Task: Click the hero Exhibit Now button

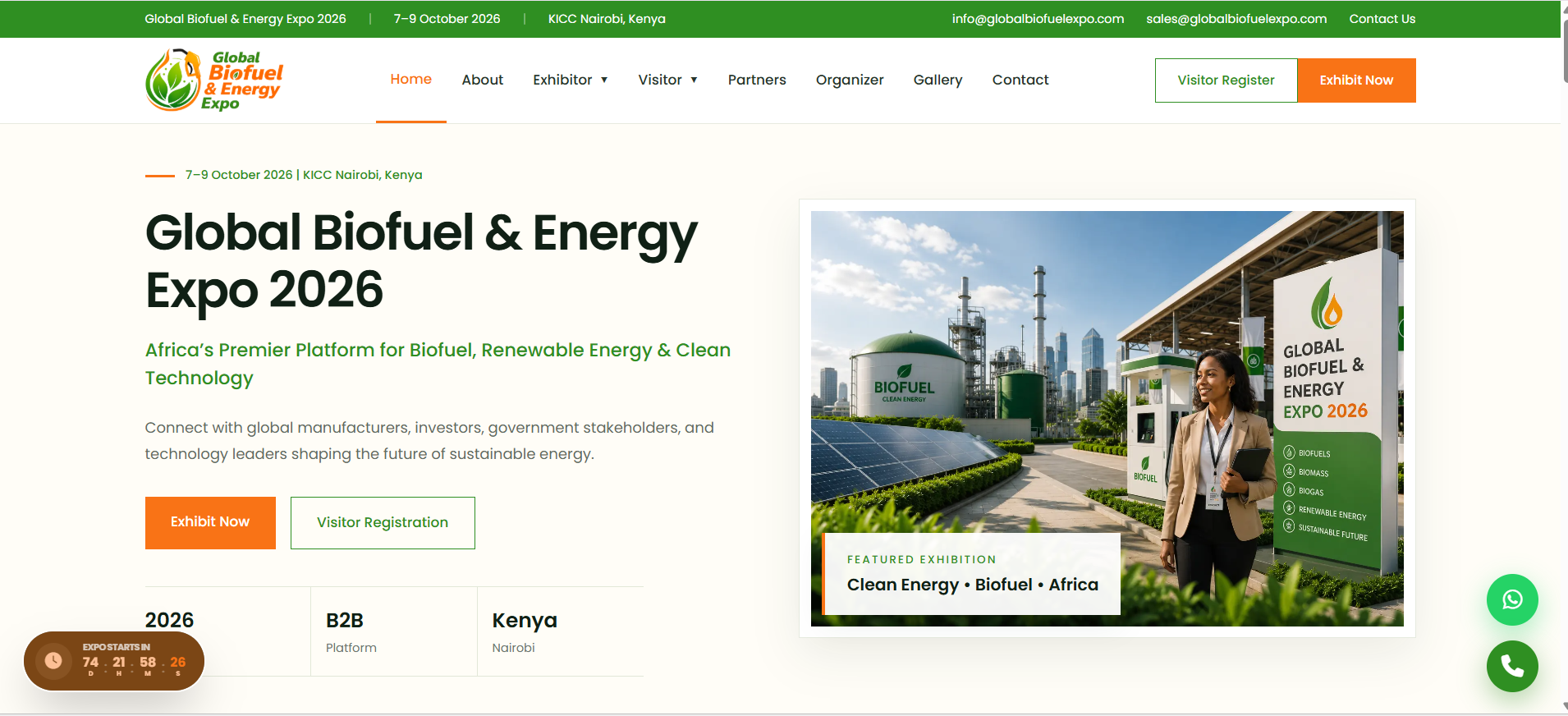Action: (210, 522)
